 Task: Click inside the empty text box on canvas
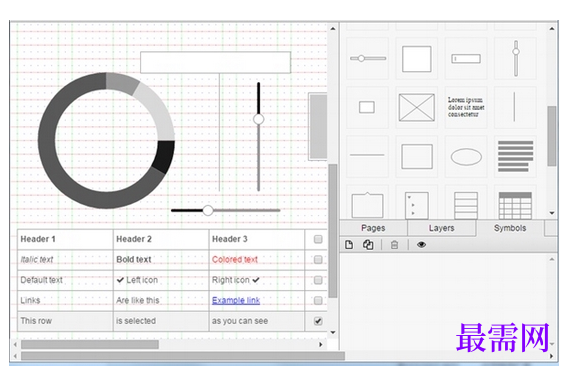tap(216, 62)
